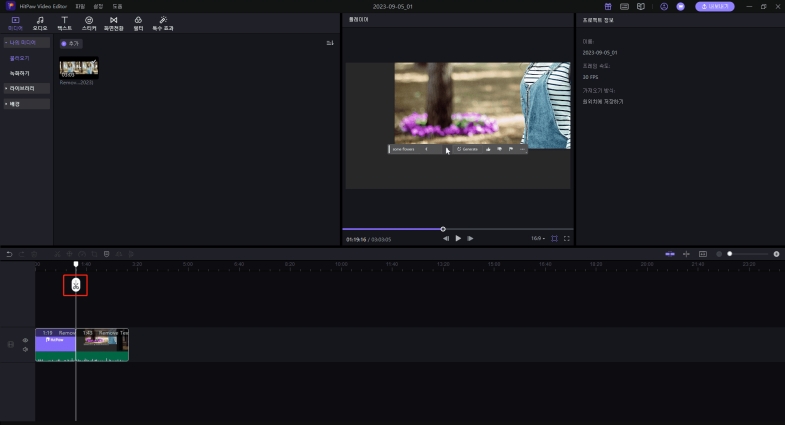Screen dimensions: 785x425
Task: Click the timeline zoom slider handle
Action: [730, 254]
